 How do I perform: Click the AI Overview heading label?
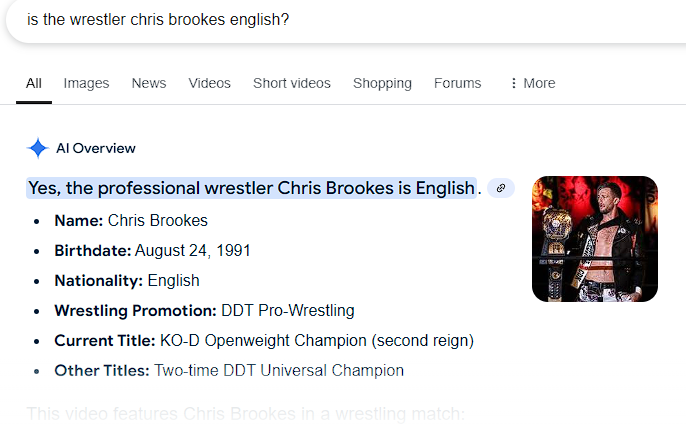tap(96, 149)
